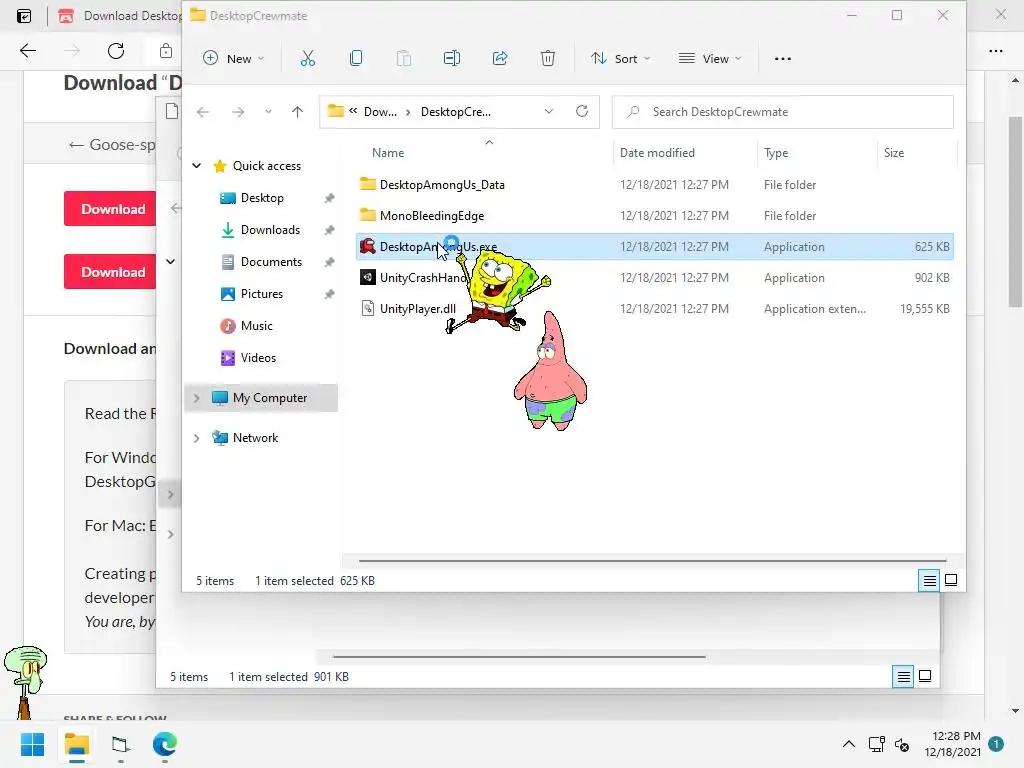
Task: Select Network in navigation pane
Action: coord(255,438)
